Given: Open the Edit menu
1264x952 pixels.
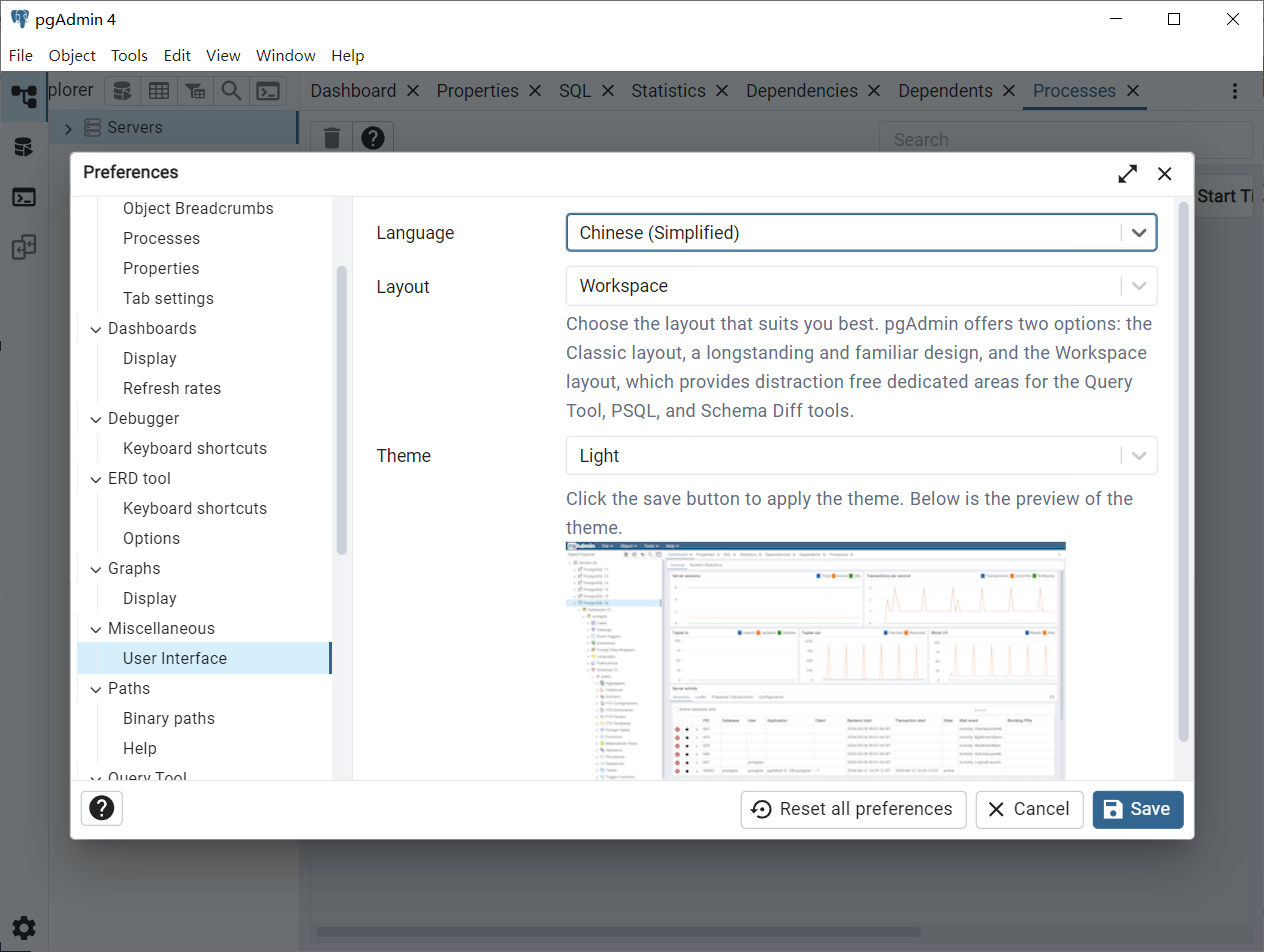Looking at the screenshot, I should 177,56.
